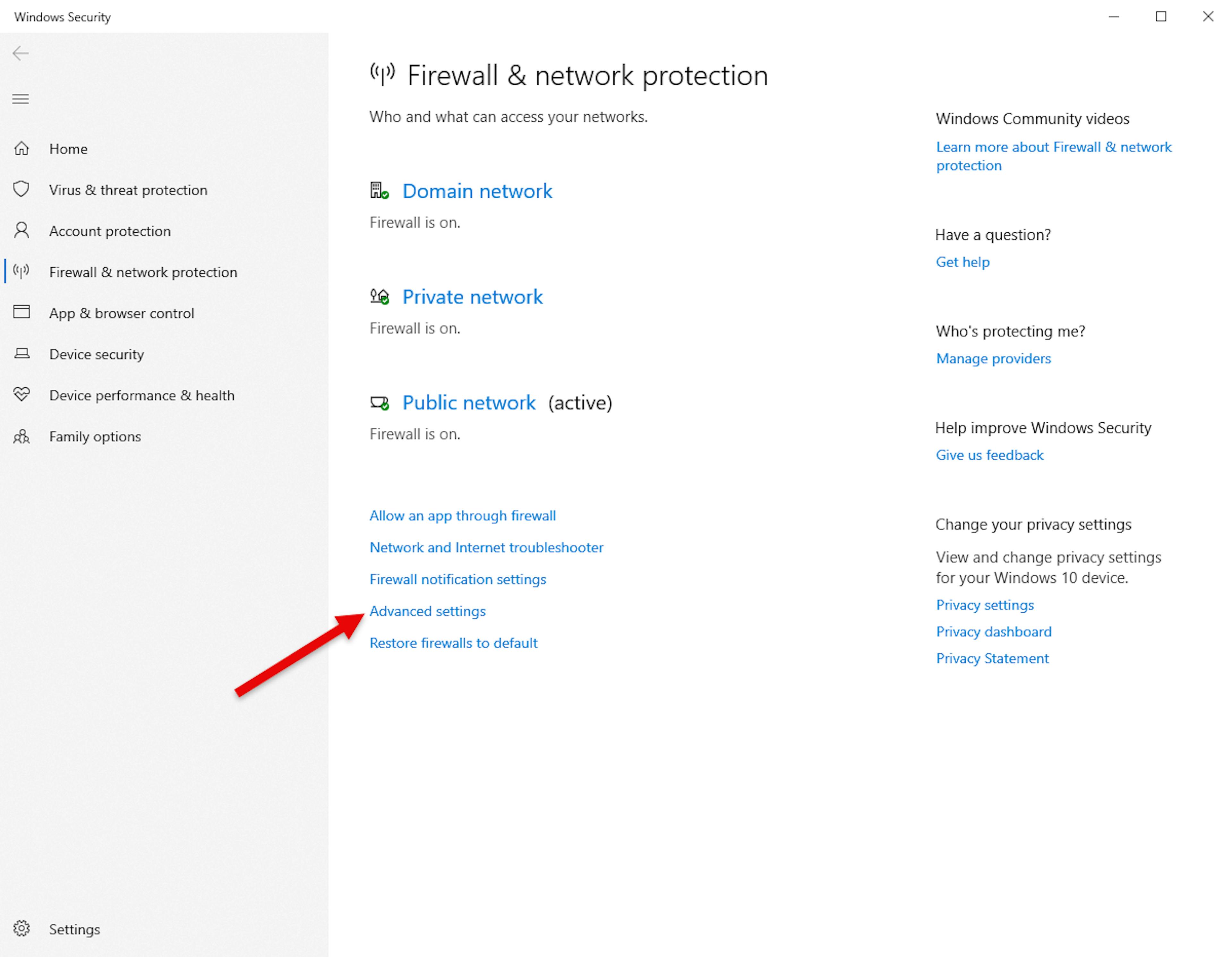Open Domain network settings

pos(477,191)
